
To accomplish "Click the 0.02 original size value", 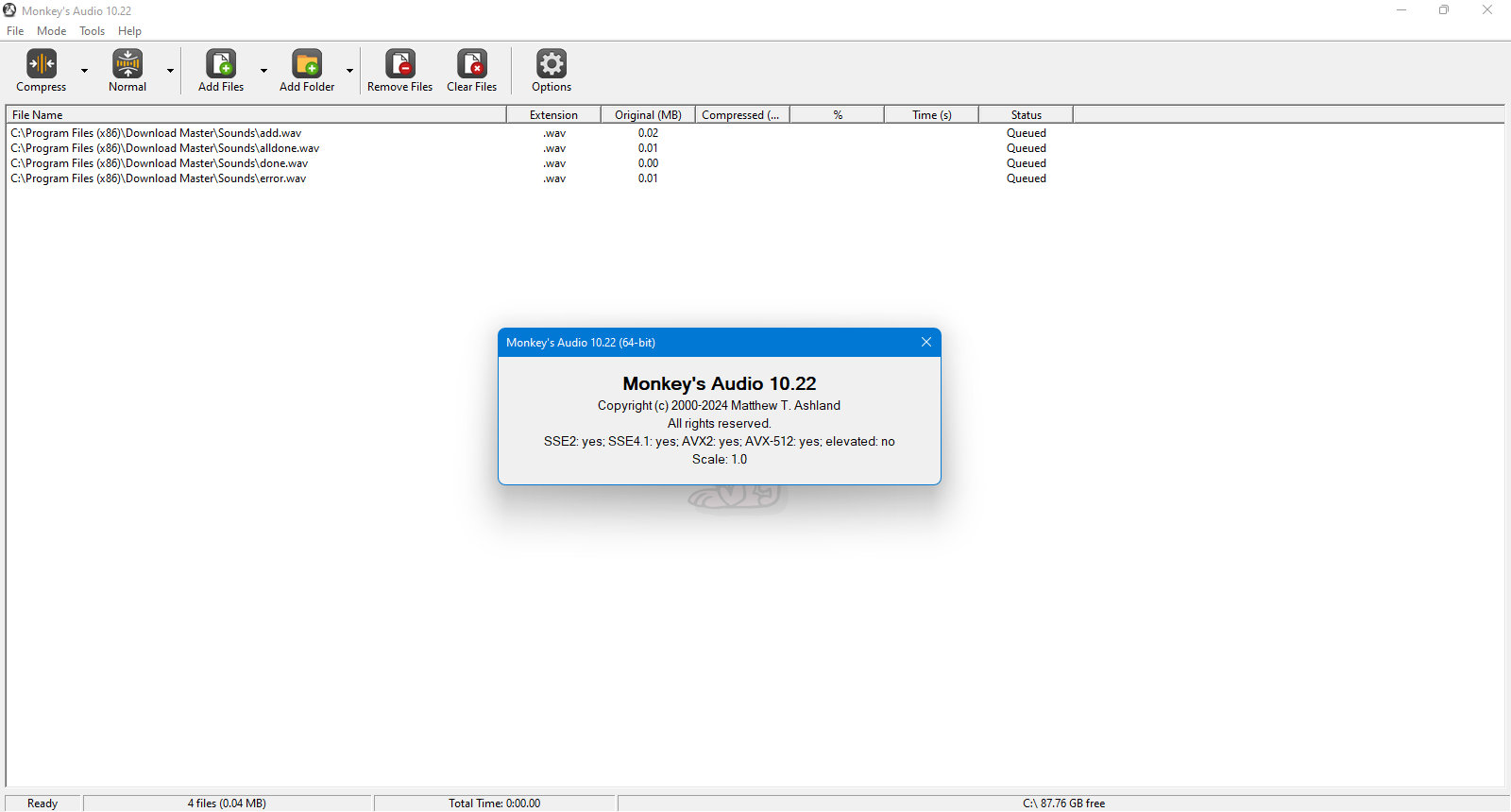I will coord(648,133).
